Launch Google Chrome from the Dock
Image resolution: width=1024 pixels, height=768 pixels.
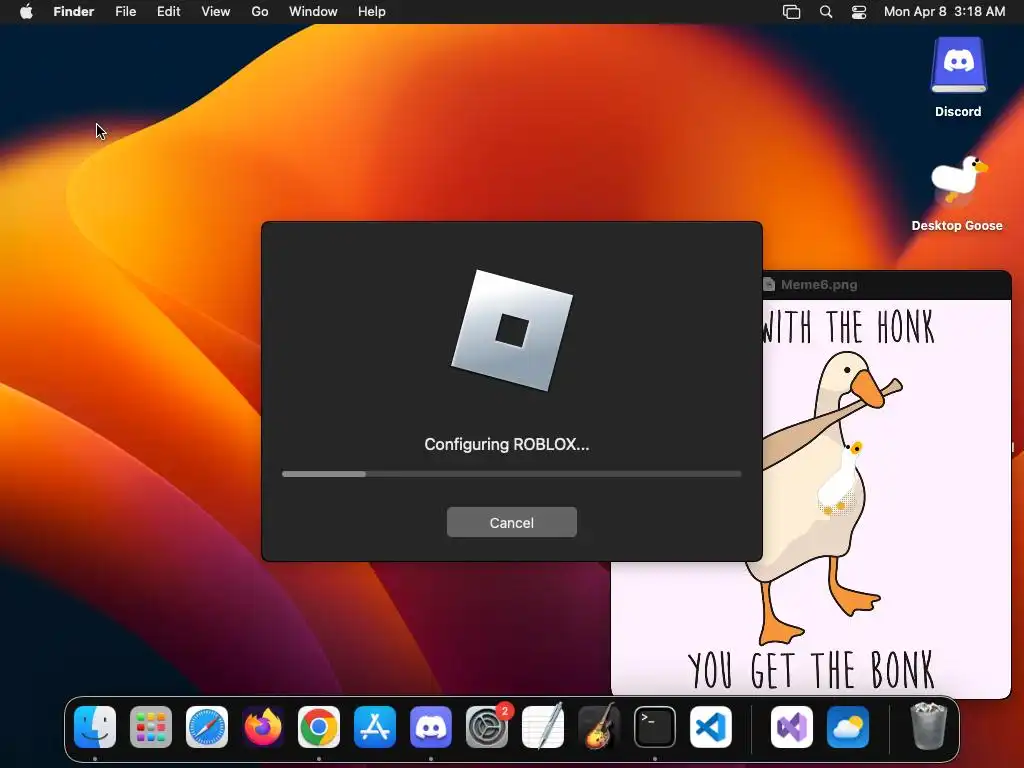tap(319, 727)
